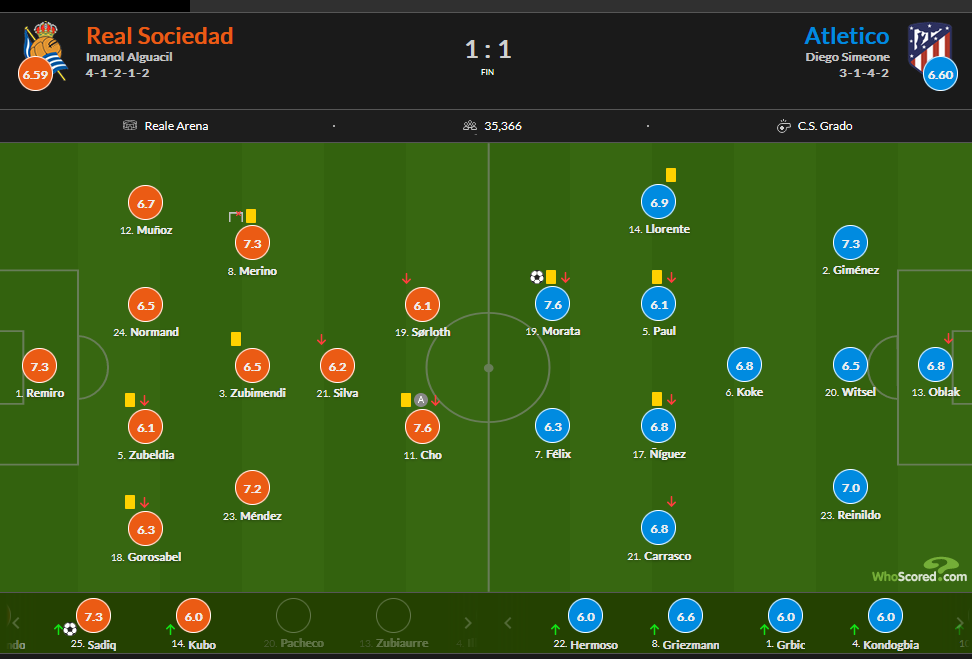Open Atletico team name link
The image size is (972, 659).
847,36
